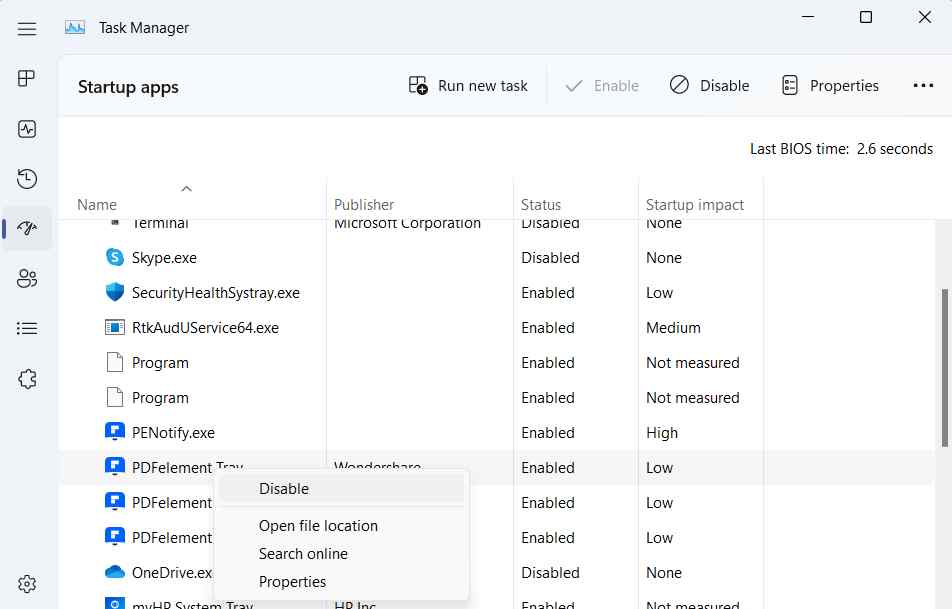Image resolution: width=952 pixels, height=609 pixels.
Task: Sort by the Status column header
Action: [x=540, y=205]
